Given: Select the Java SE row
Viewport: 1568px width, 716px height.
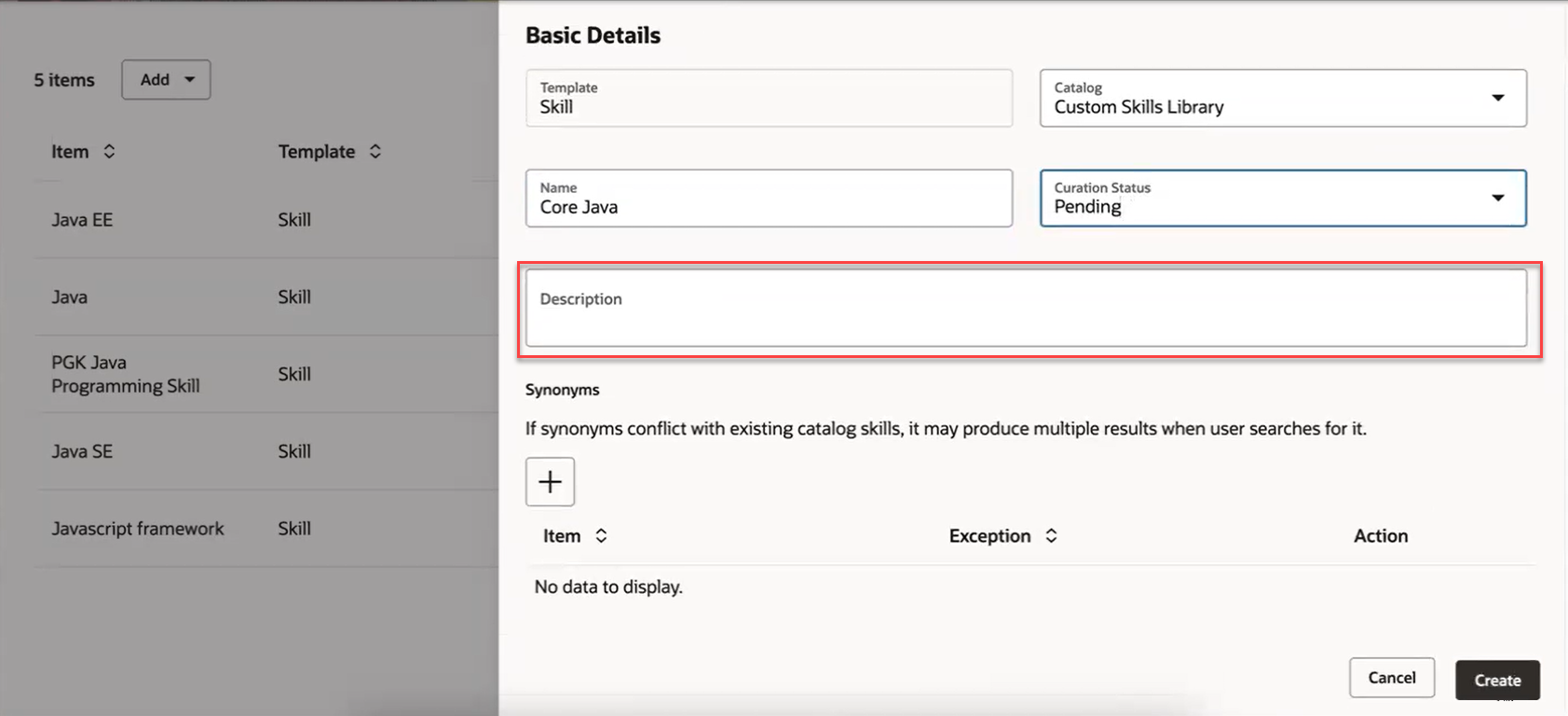Looking at the screenshot, I should tap(266, 451).
